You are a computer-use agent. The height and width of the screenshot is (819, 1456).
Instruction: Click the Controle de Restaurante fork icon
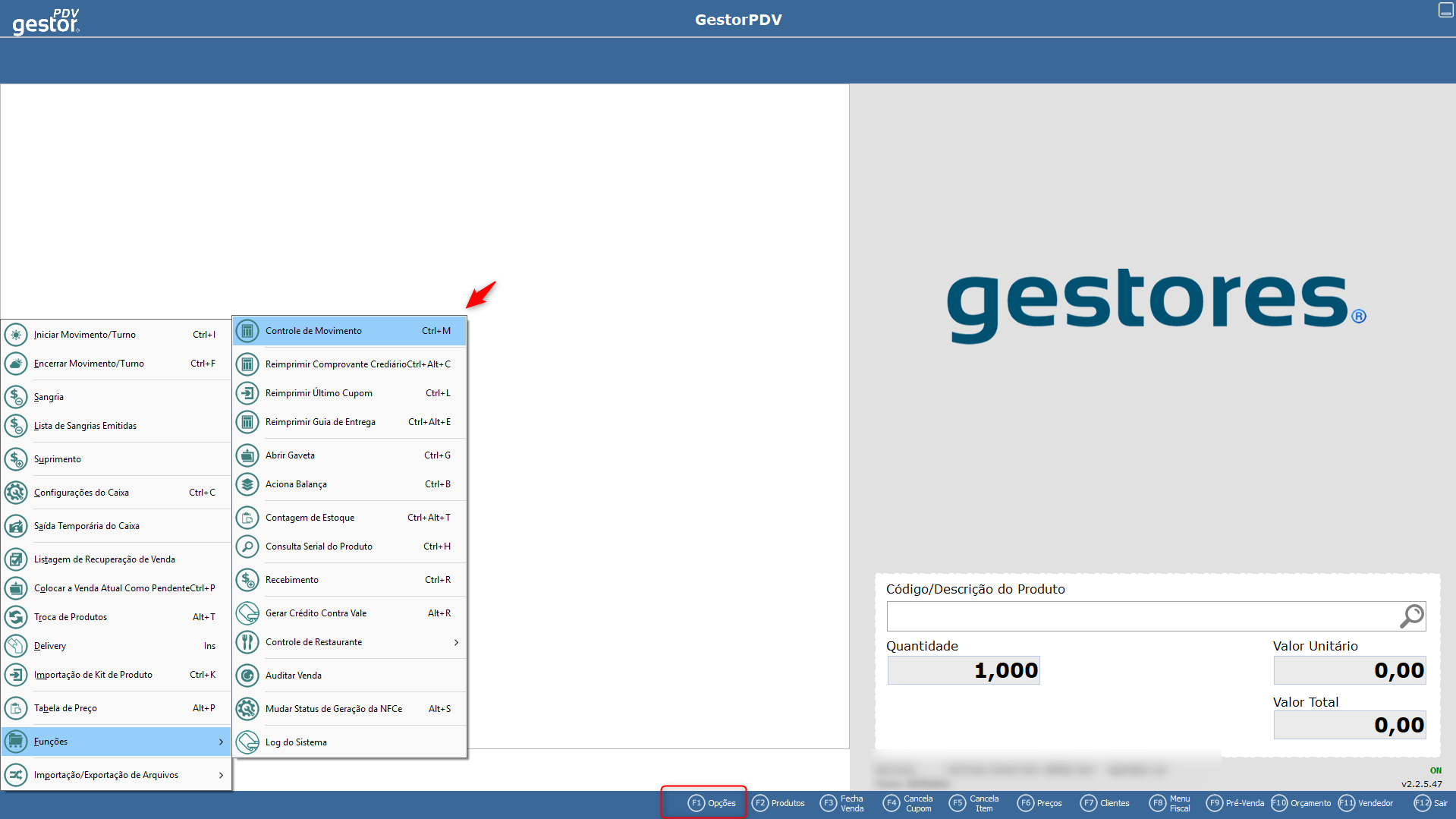pos(247,642)
